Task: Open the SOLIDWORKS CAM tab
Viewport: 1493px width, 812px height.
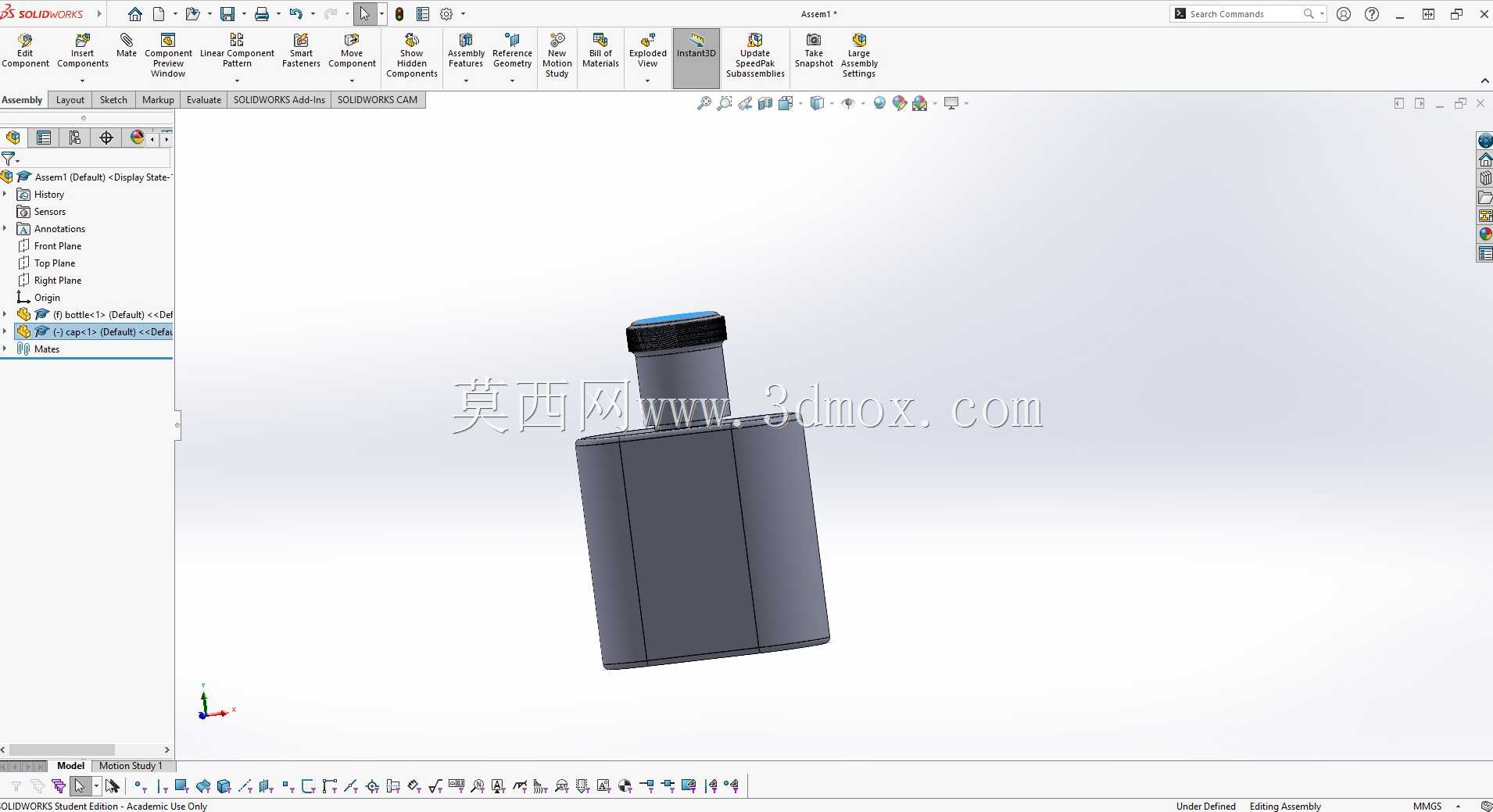Action: (x=378, y=100)
